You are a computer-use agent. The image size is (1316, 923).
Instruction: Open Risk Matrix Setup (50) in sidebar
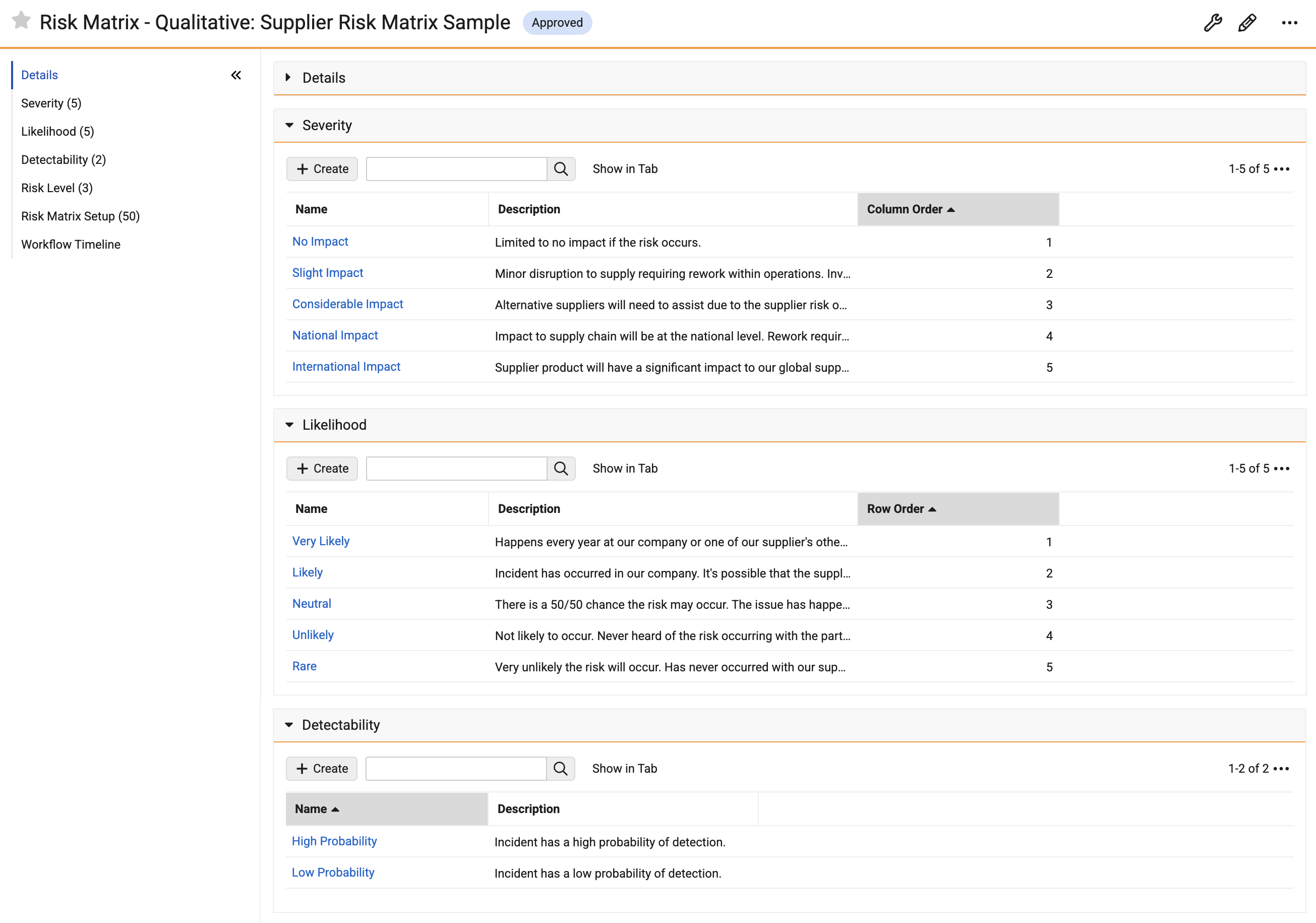[80, 216]
